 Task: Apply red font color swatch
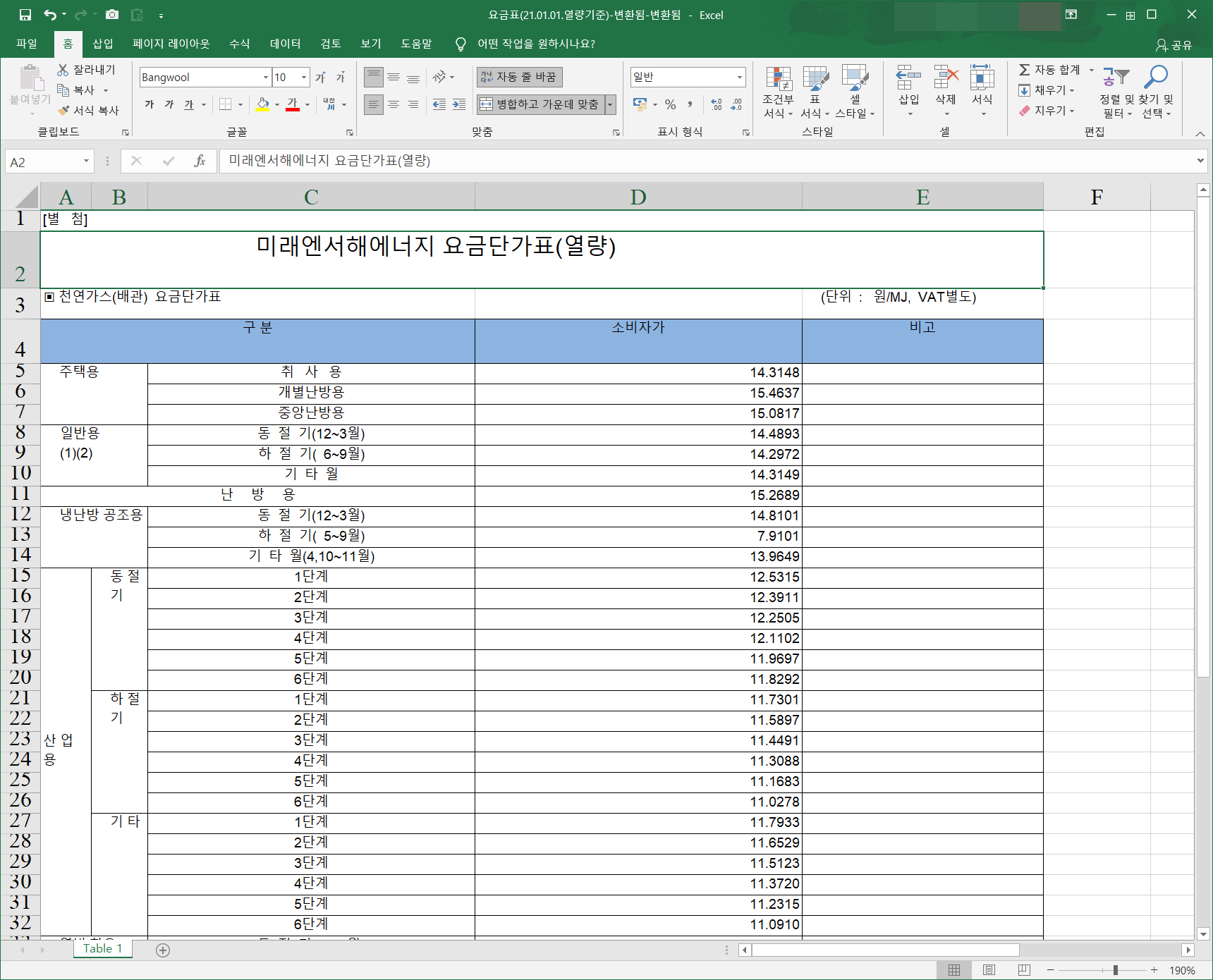[293, 104]
